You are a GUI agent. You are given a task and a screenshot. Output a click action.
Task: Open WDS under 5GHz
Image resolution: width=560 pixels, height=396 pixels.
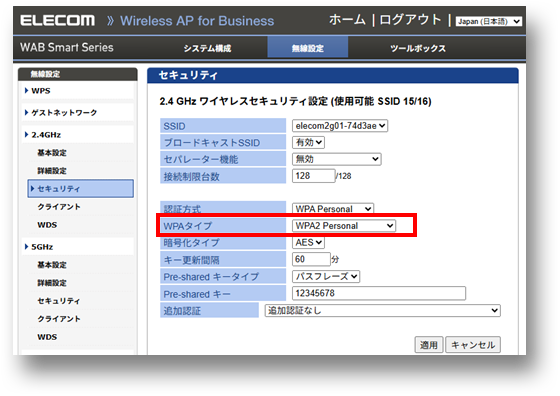47,337
